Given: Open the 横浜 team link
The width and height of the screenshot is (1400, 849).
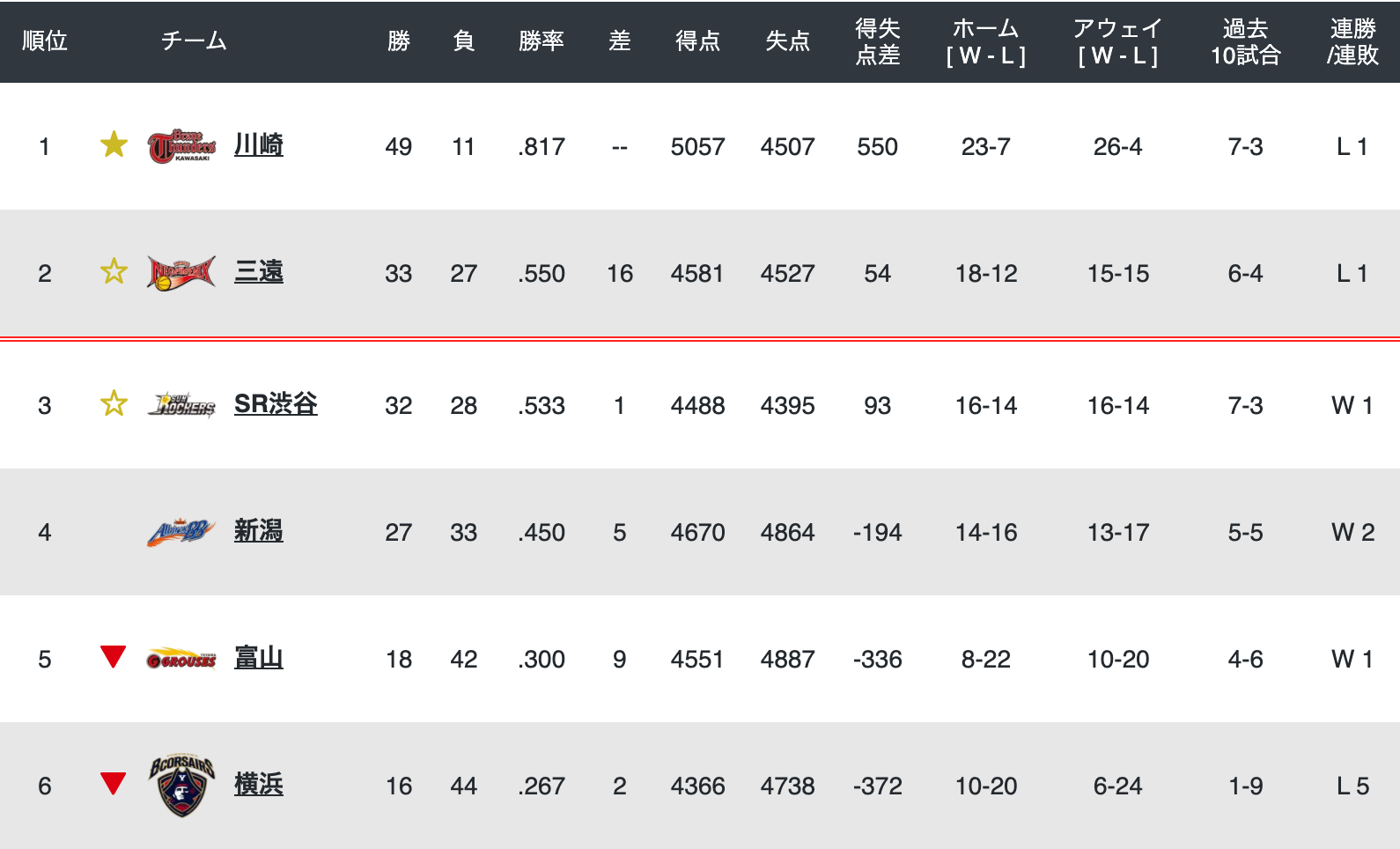Looking at the screenshot, I should coord(259,785).
